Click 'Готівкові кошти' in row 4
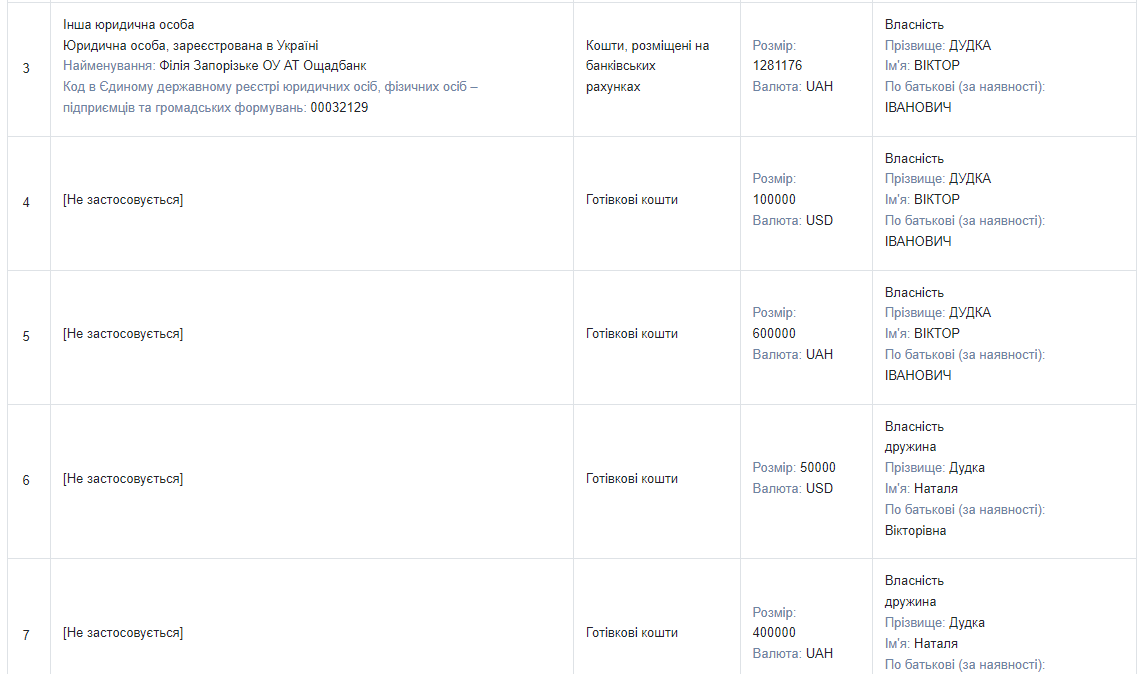1142x674 pixels. point(632,200)
